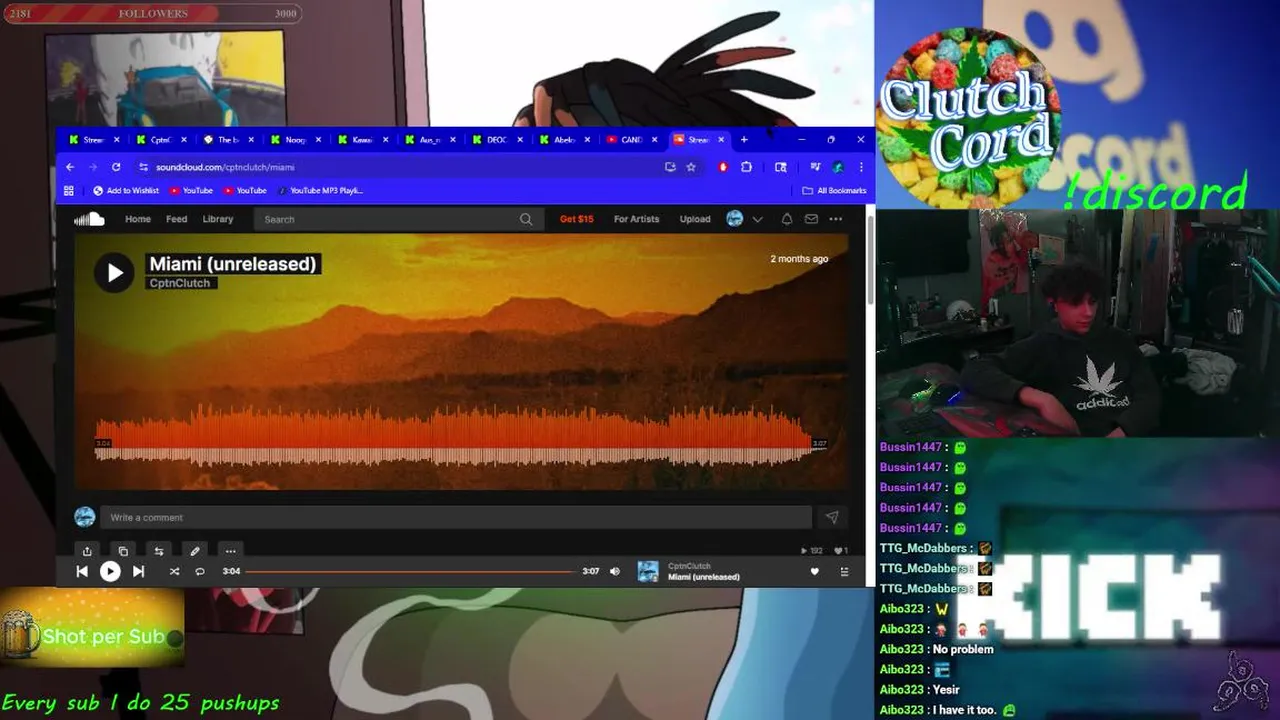Viewport: 1280px width, 720px height.
Task: Open the Add to Wishlist bookmark
Action: pyautogui.click(x=126, y=190)
